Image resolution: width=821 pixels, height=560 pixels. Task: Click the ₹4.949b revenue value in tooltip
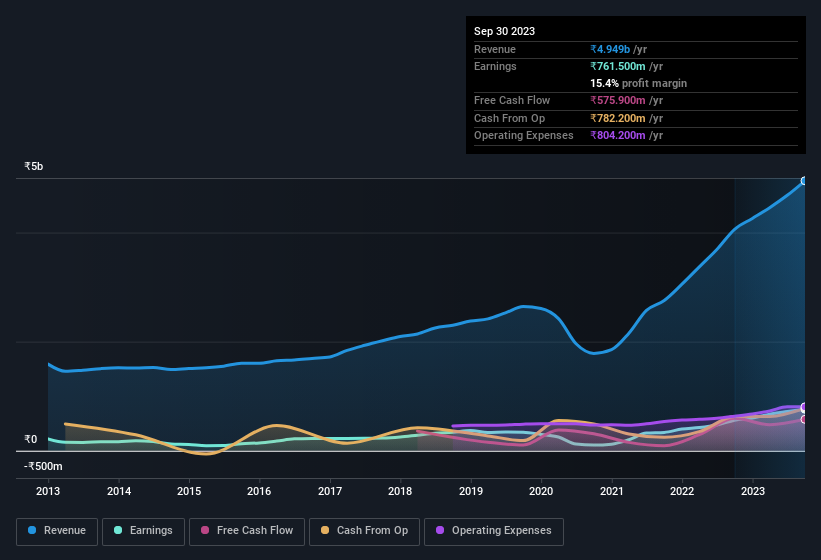[610, 49]
